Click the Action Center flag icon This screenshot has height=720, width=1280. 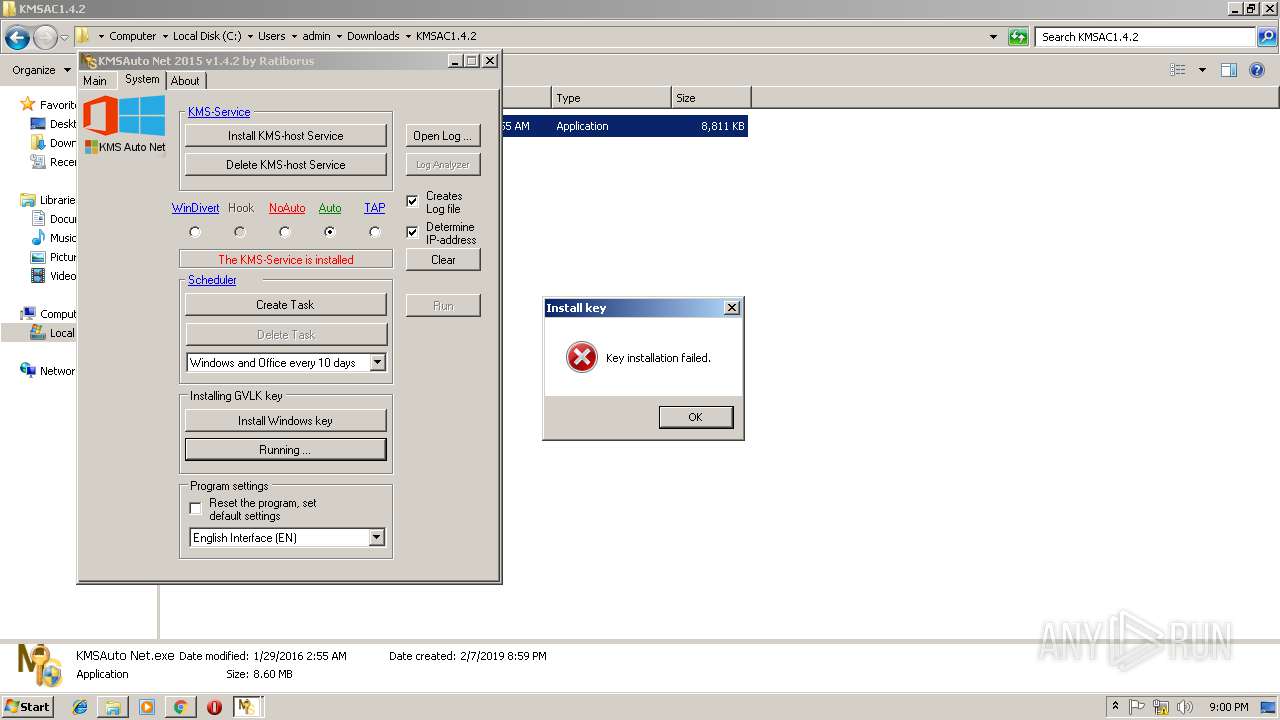click(x=1137, y=707)
